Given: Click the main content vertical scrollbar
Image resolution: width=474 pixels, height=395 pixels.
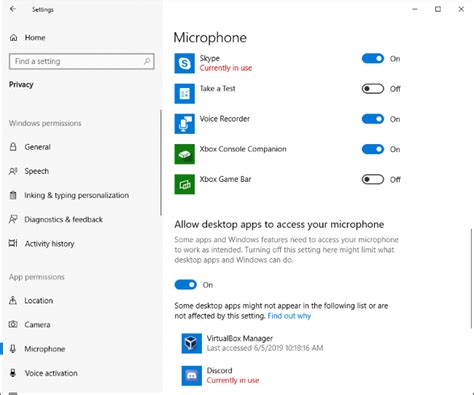Looking at the screenshot, I should click(471, 278).
